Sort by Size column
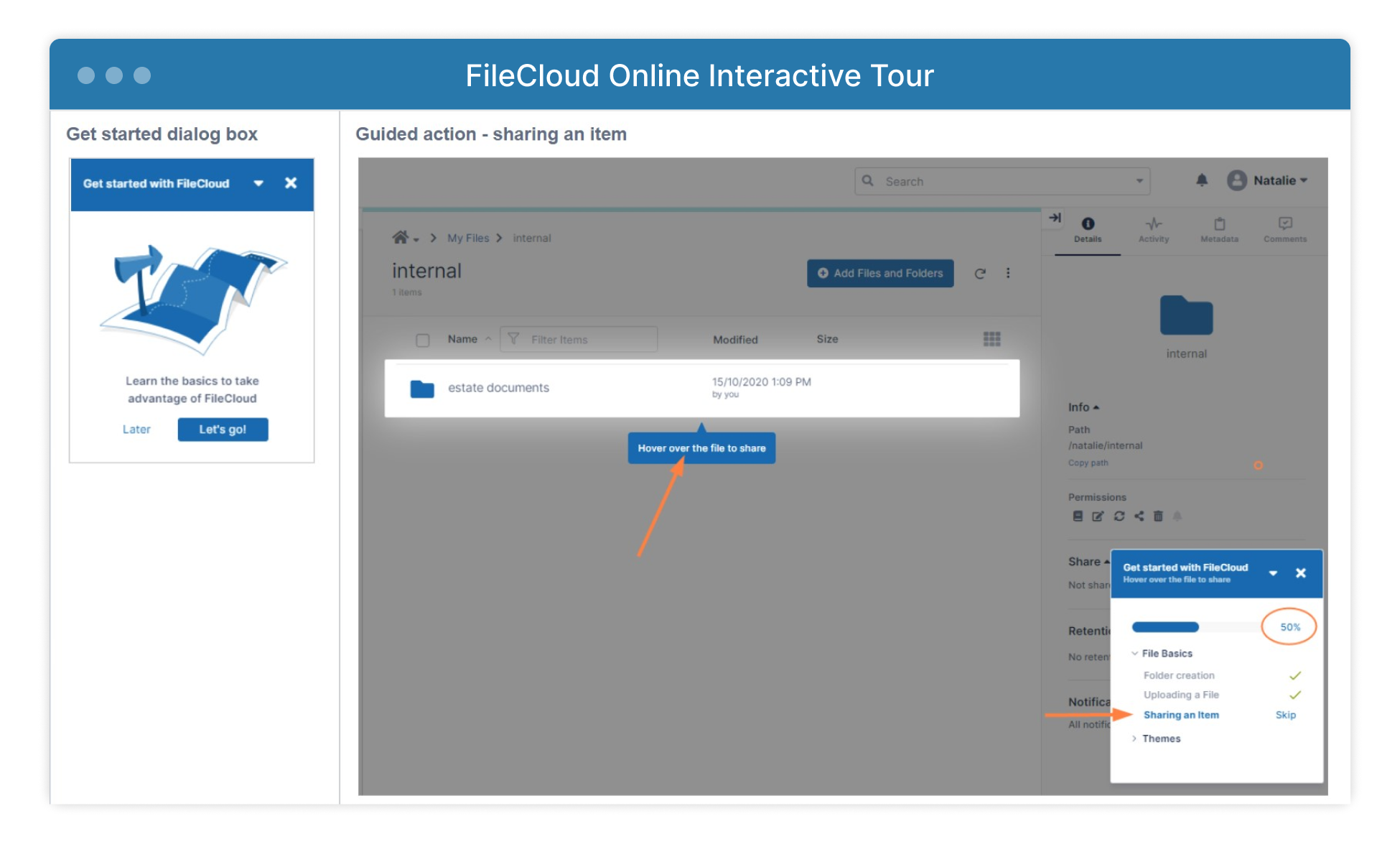The height and width of the screenshot is (862, 1400). (827, 338)
